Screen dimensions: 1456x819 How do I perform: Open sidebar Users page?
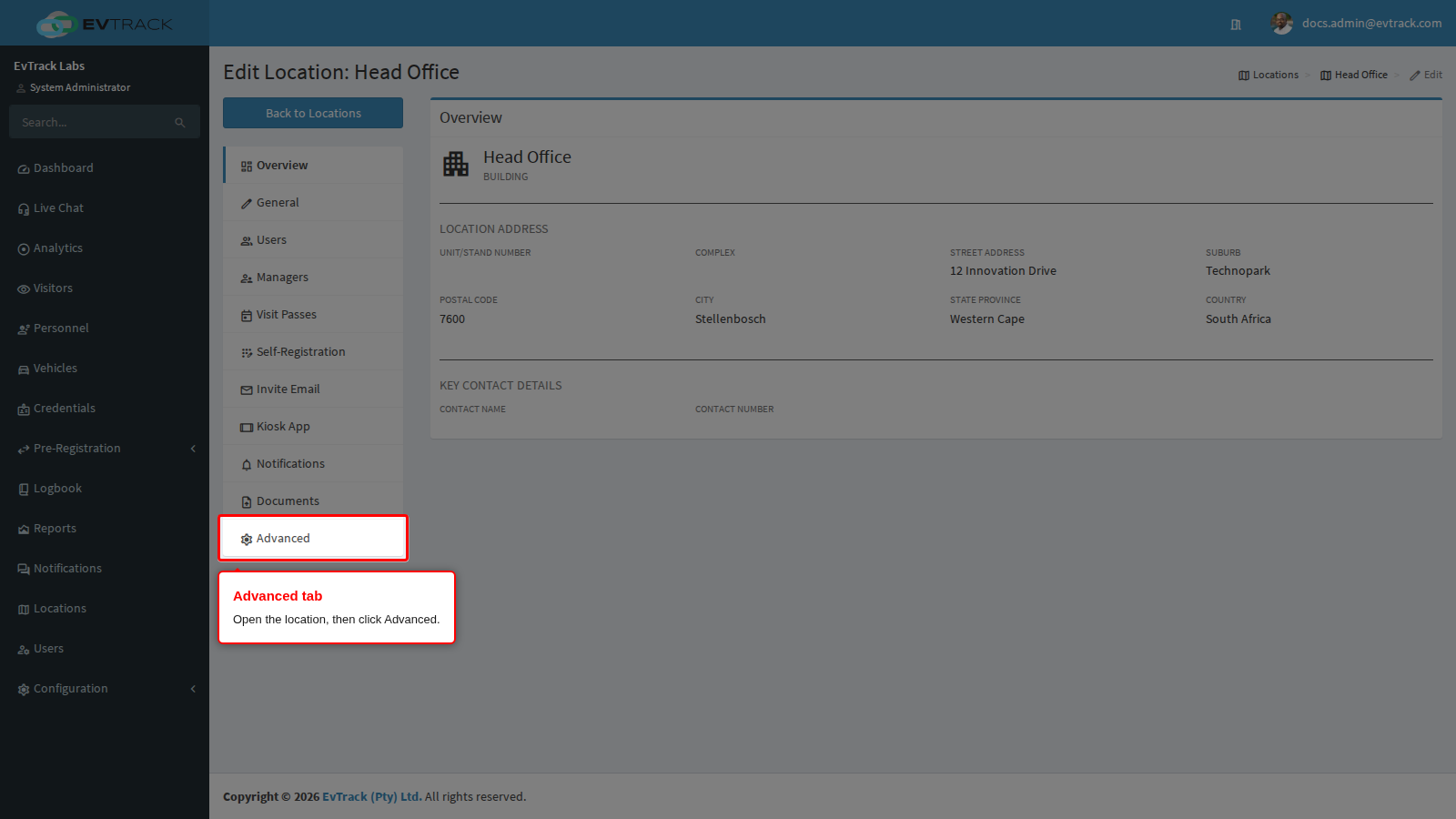pos(105,649)
